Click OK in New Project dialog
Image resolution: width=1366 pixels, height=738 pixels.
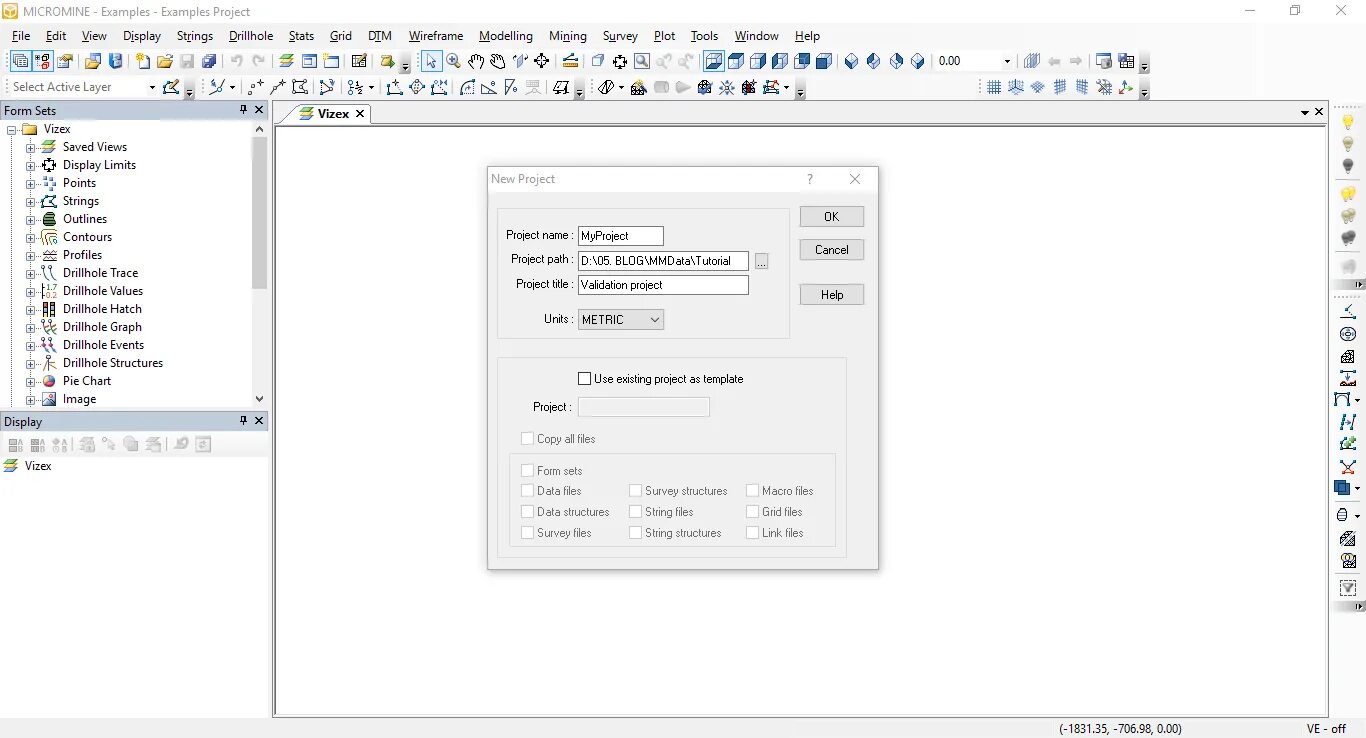click(832, 217)
